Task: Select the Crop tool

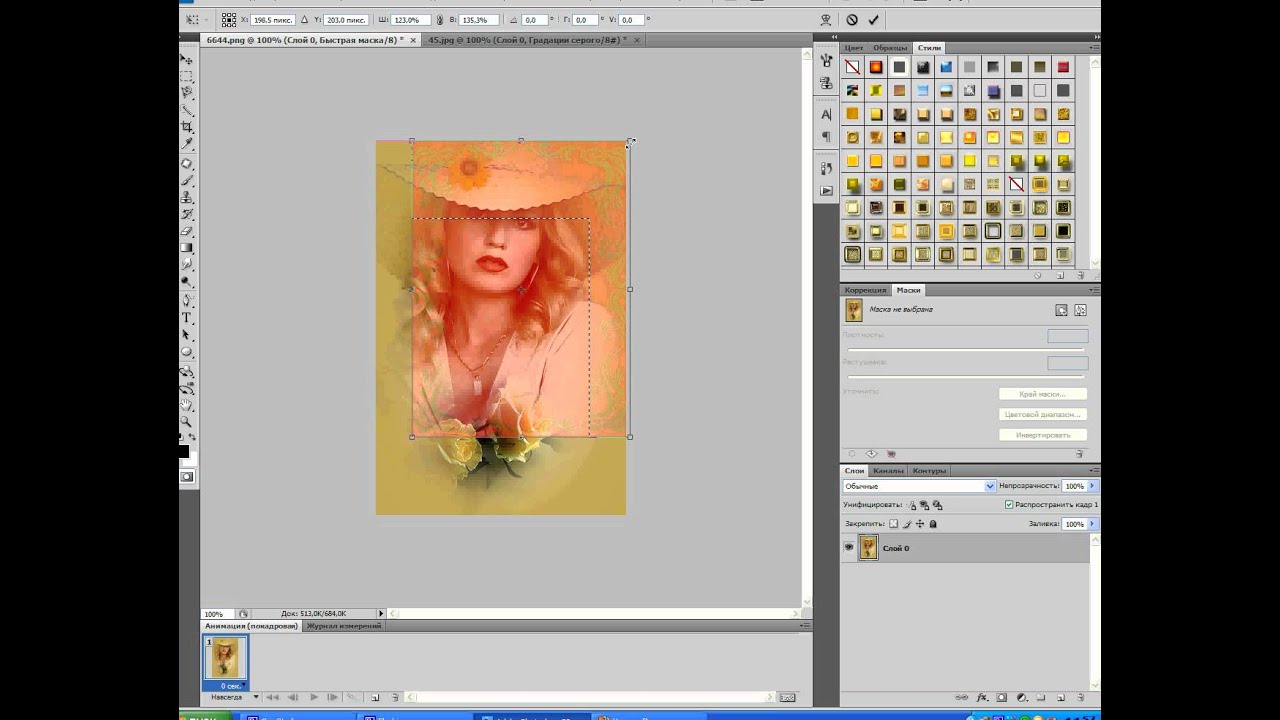Action: pos(187,128)
